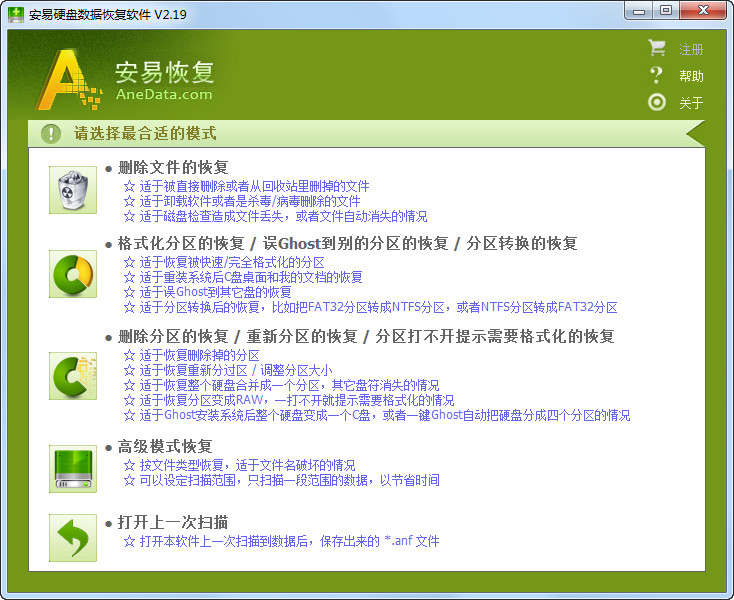This screenshot has width=734, height=600.
Task: Click the green hard drive advanced mode icon
Action: 73,468
